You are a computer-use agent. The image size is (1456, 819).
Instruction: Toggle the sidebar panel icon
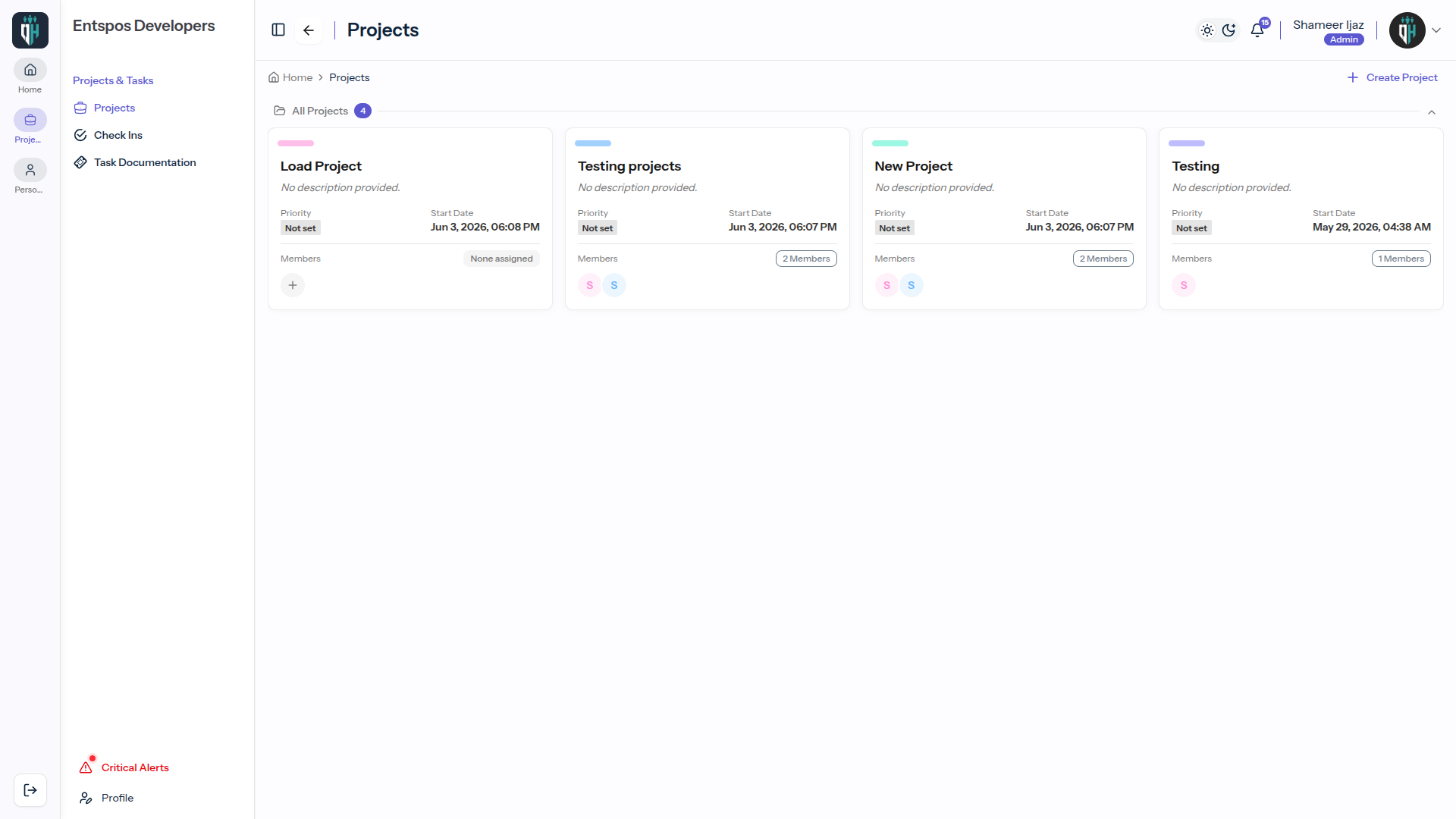(278, 30)
